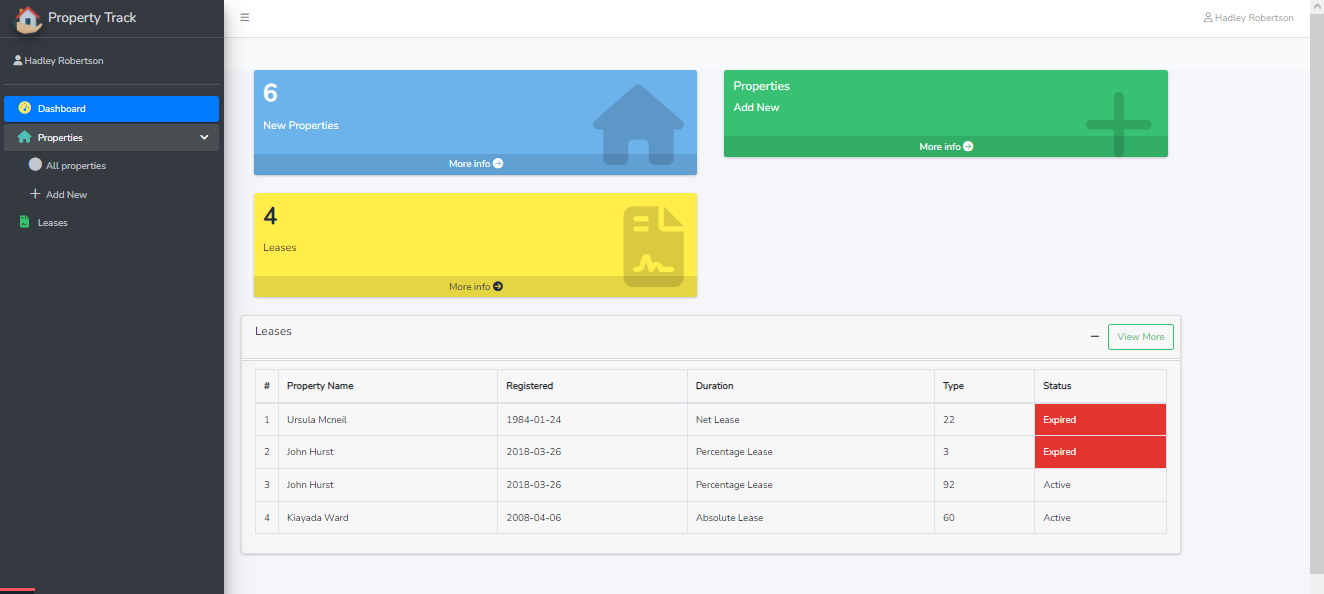Click the user icon beside Hadley Robertson

pos(1208,17)
